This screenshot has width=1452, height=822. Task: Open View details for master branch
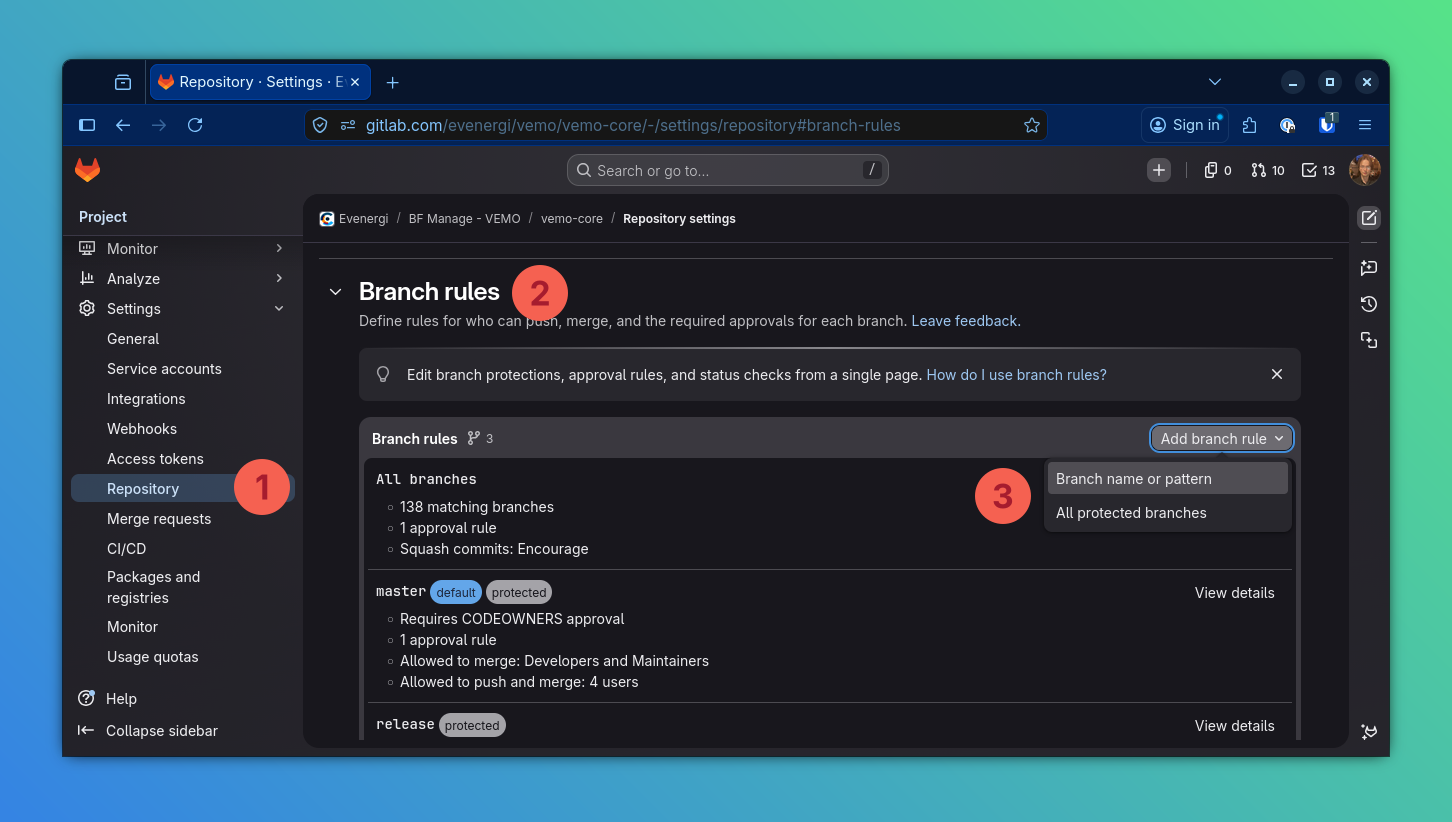pos(1234,593)
